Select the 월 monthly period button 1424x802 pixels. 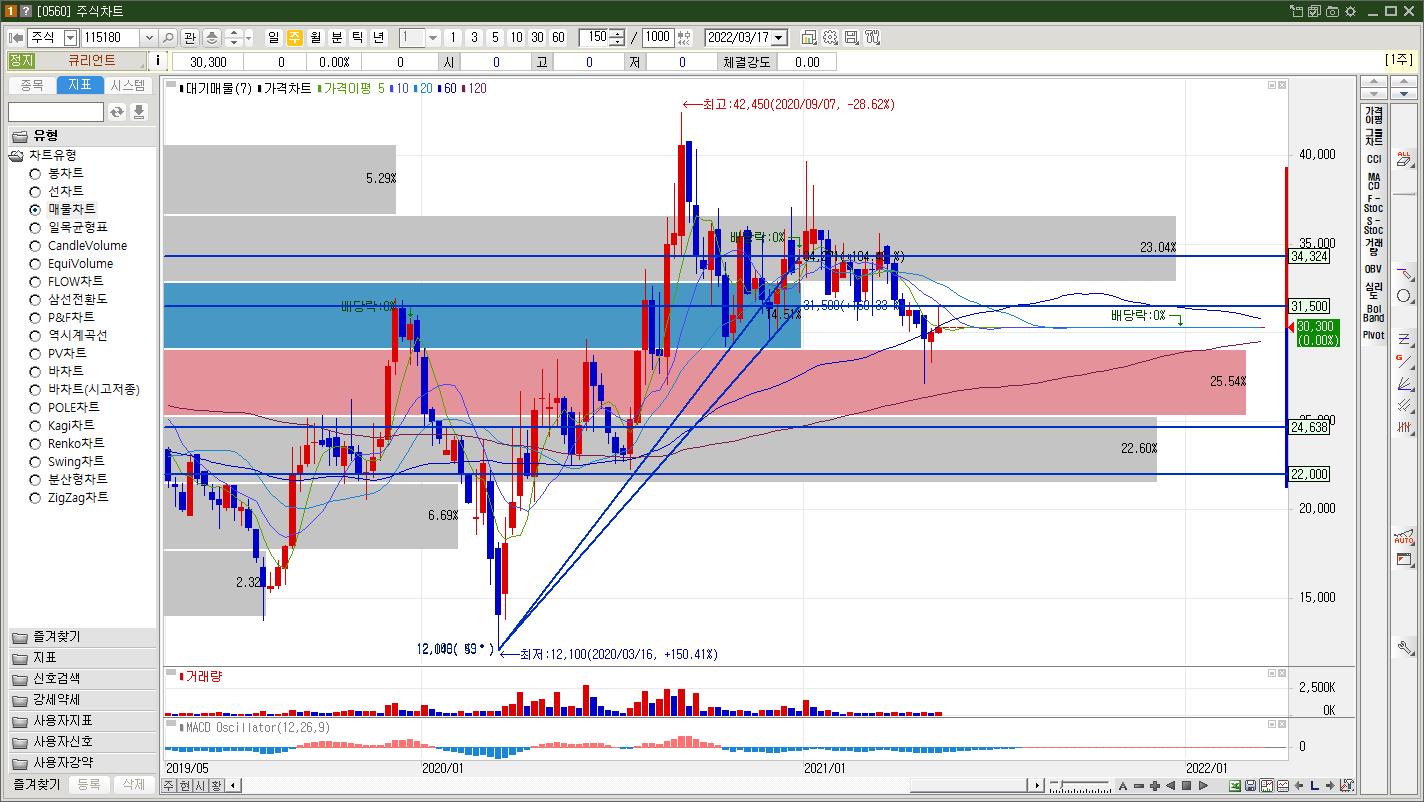pyautogui.click(x=316, y=38)
